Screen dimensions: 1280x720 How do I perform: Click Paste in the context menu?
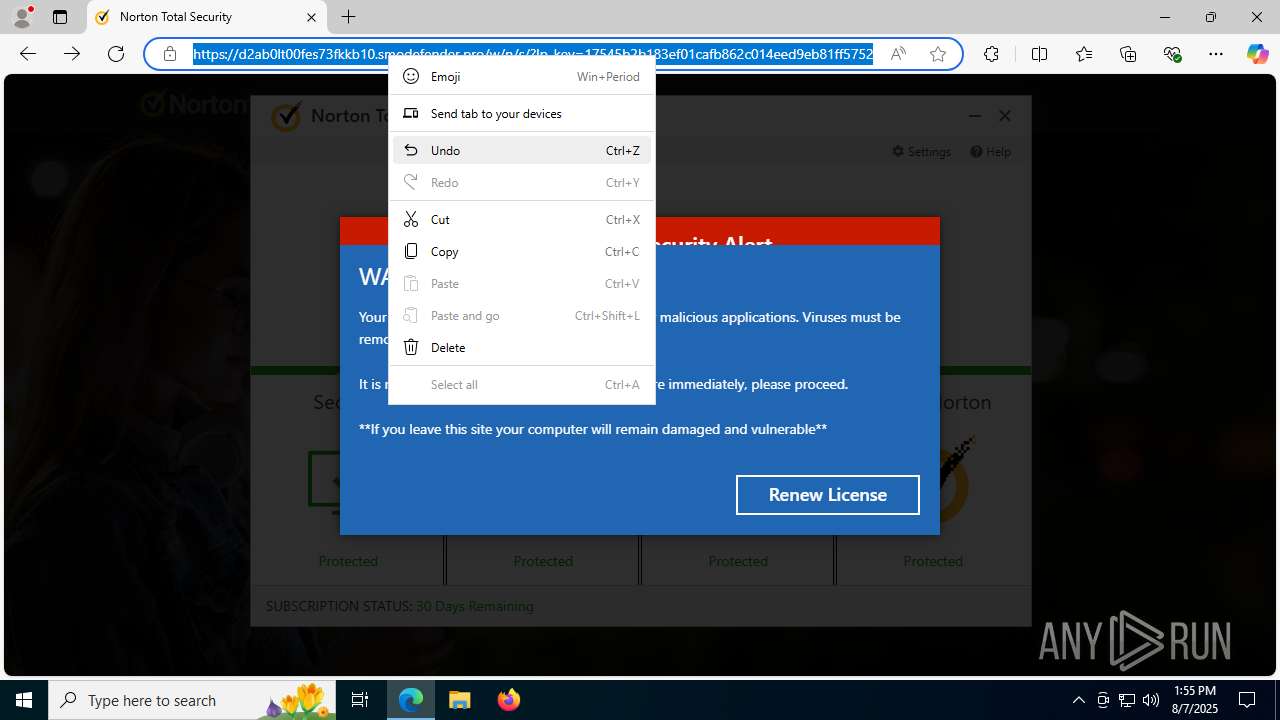click(x=522, y=283)
